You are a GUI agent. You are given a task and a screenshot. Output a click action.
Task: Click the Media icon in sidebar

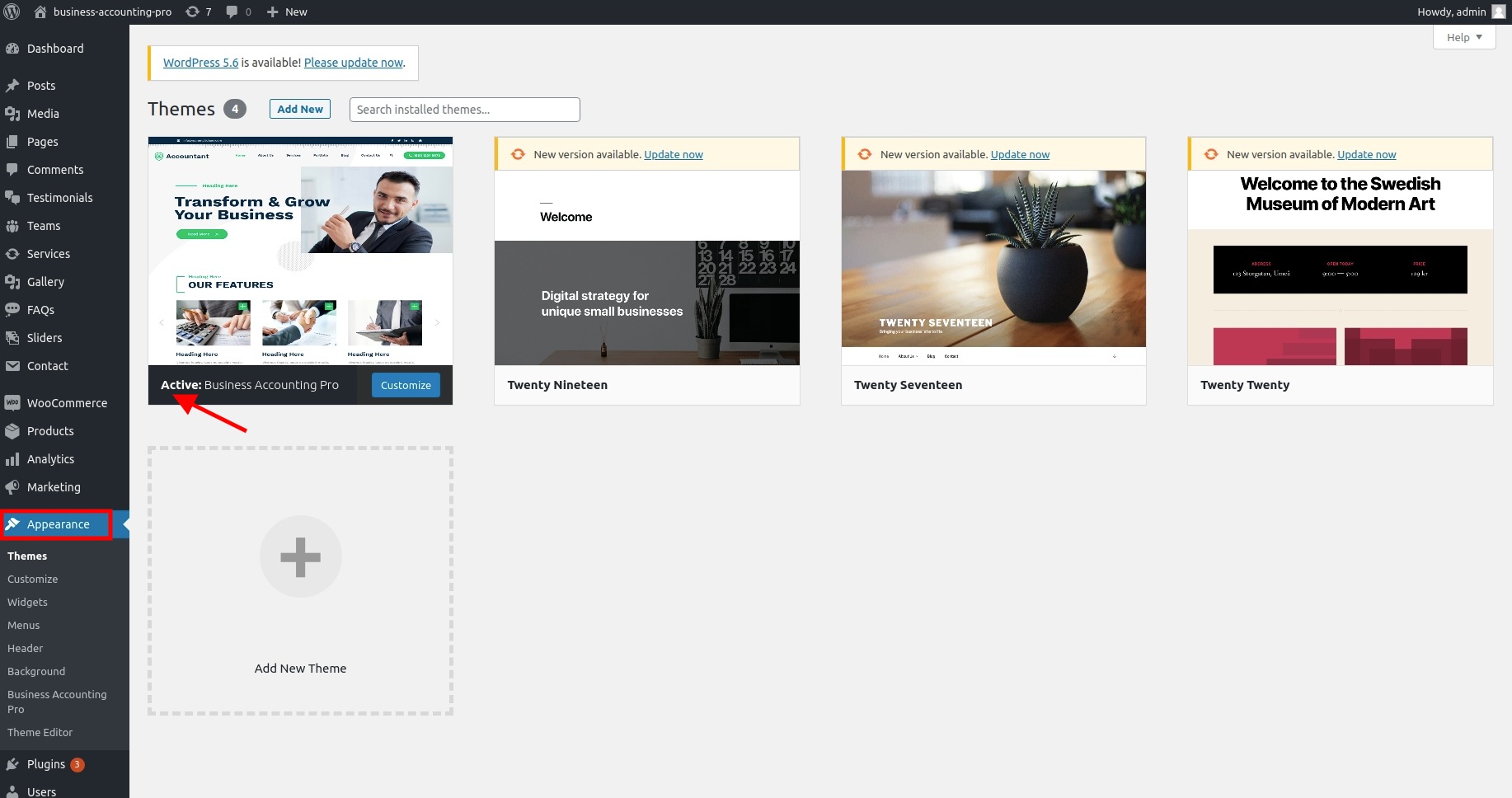pyautogui.click(x=12, y=114)
